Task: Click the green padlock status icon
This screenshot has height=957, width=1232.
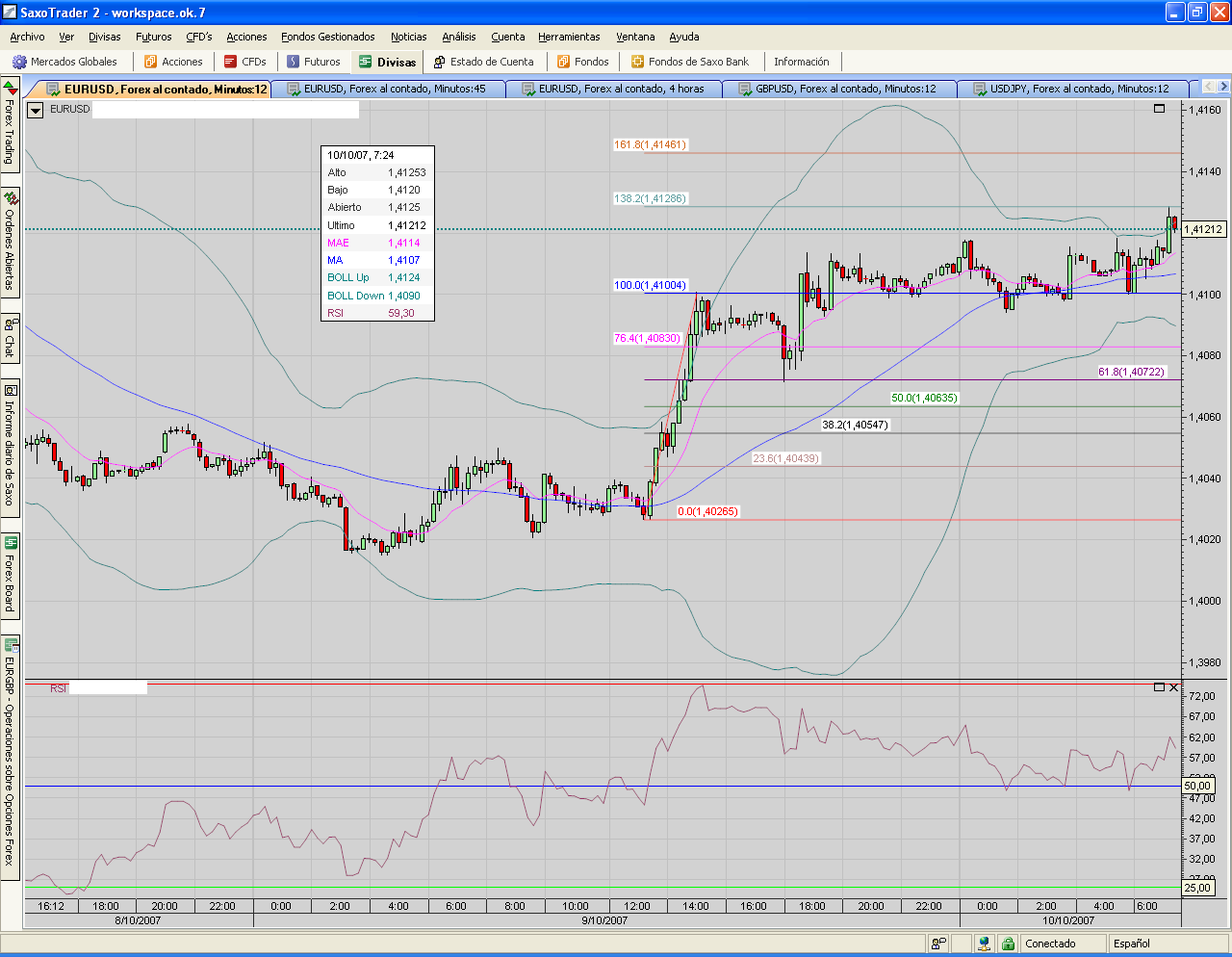Action: point(1008,944)
